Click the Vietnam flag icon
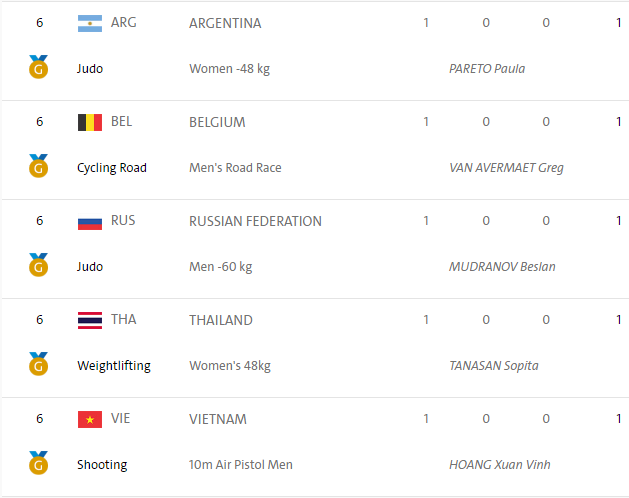This screenshot has width=629, height=498. click(90, 419)
